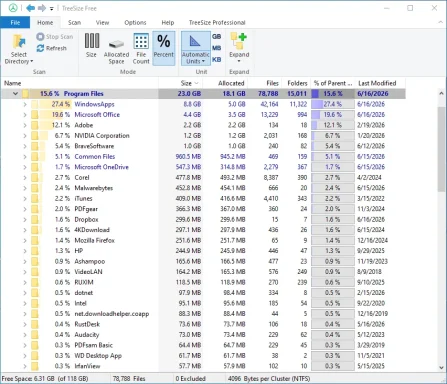Screen dimensions: 447x384
Task: Click the scrollbar down arrow
Action: tap(442, 368)
